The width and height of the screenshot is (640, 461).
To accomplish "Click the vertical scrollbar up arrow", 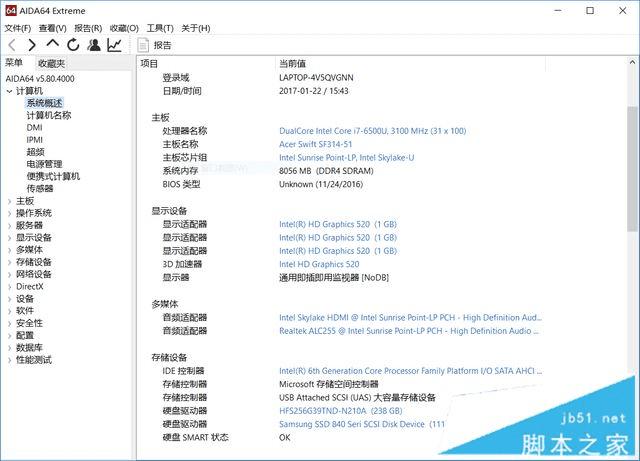I will click(x=632, y=62).
